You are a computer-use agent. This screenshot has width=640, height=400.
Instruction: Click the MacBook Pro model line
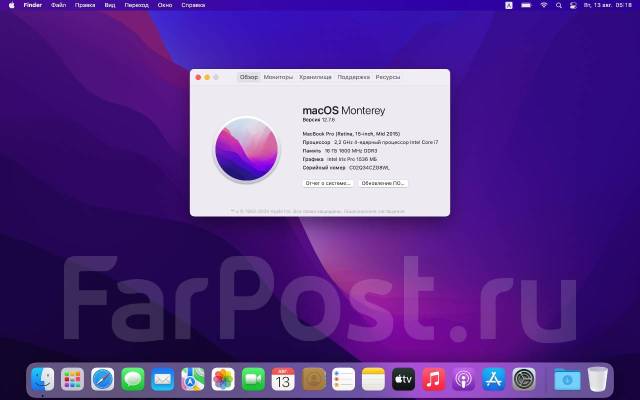coord(351,133)
